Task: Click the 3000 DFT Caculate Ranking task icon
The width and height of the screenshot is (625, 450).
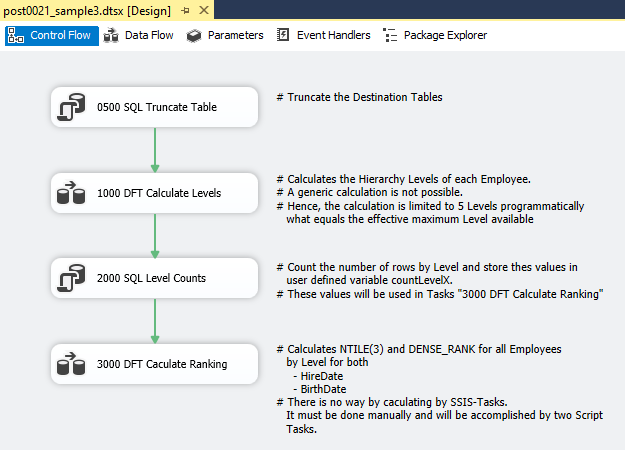Action: pos(71,364)
